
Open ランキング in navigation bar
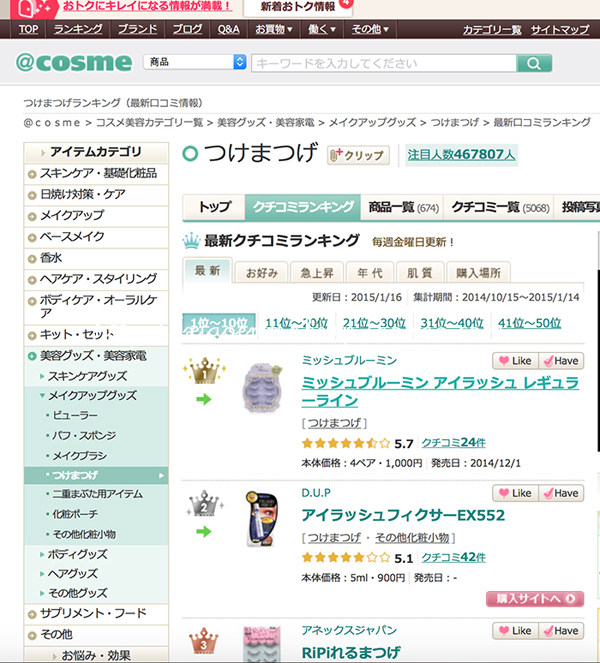(78, 29)
